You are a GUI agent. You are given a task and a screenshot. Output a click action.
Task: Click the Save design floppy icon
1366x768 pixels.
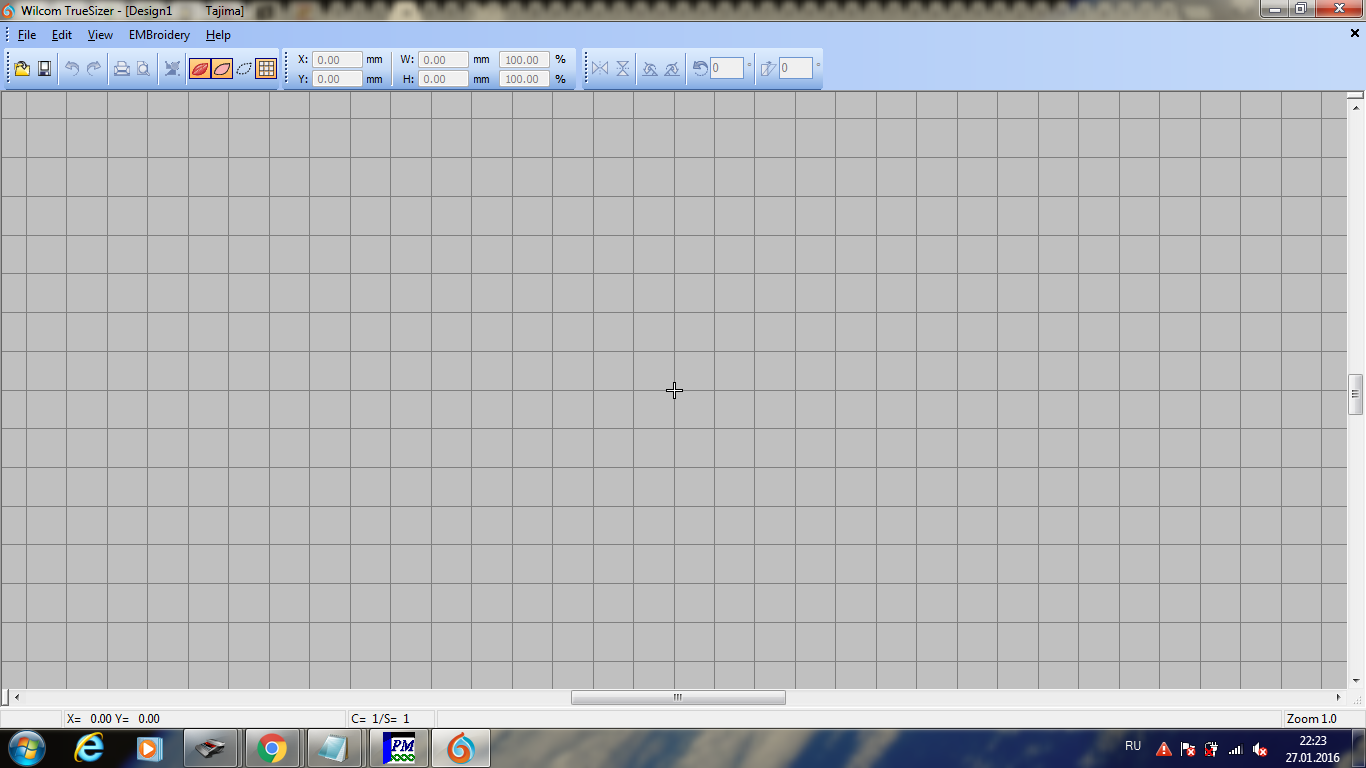[45, 69]
